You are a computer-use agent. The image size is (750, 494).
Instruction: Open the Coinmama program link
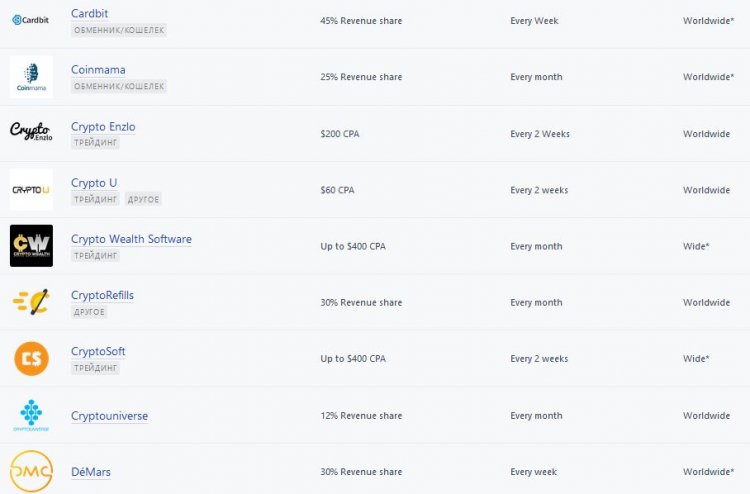coord(98,70)
